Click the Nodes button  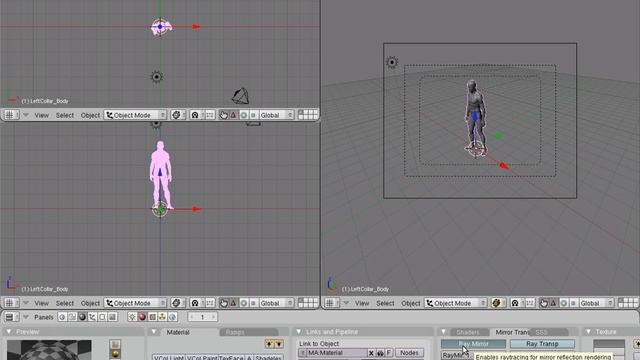tap(409, 353)
